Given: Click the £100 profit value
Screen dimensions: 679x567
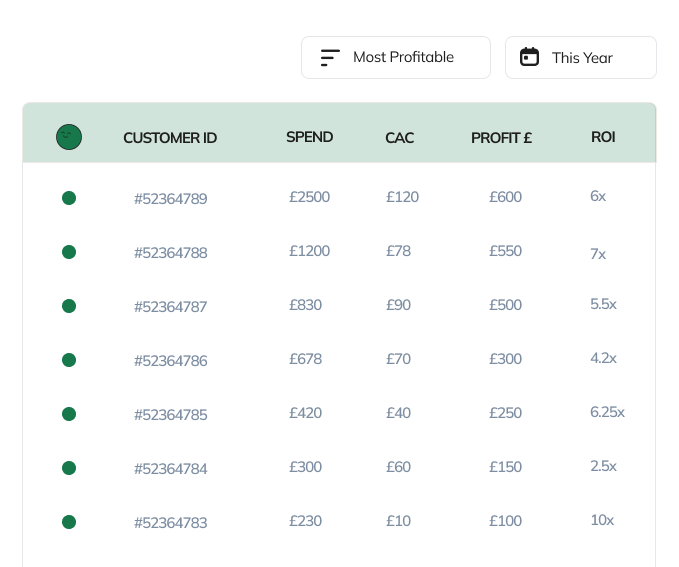Looking at the screenshot, I should point(505,521).
